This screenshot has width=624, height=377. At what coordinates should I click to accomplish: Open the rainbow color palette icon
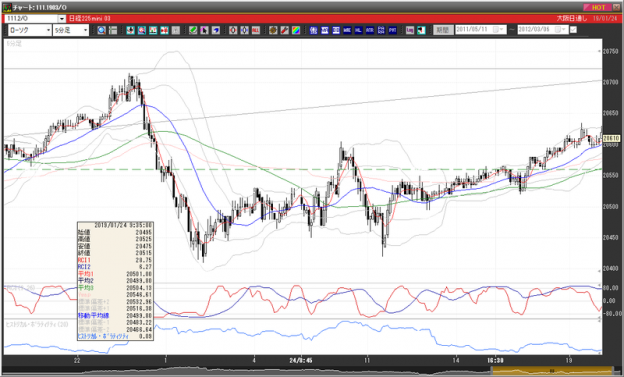296,30
